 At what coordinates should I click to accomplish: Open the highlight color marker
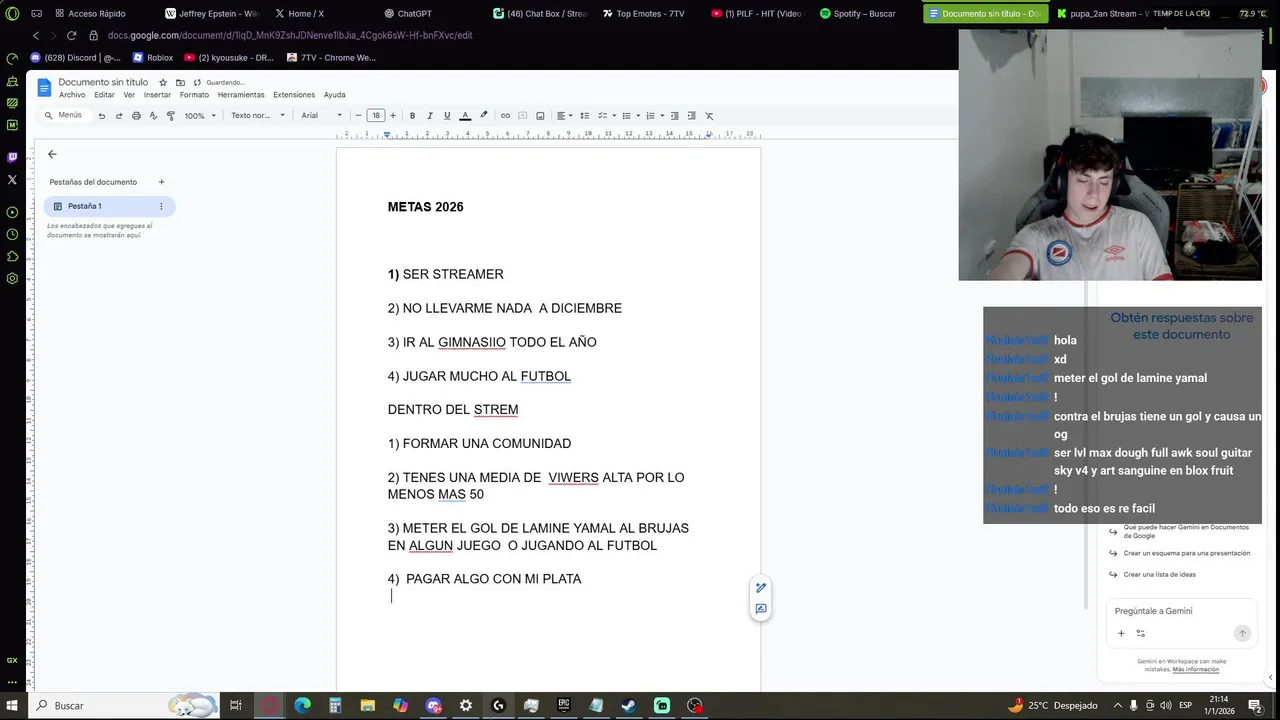[484, 116]
